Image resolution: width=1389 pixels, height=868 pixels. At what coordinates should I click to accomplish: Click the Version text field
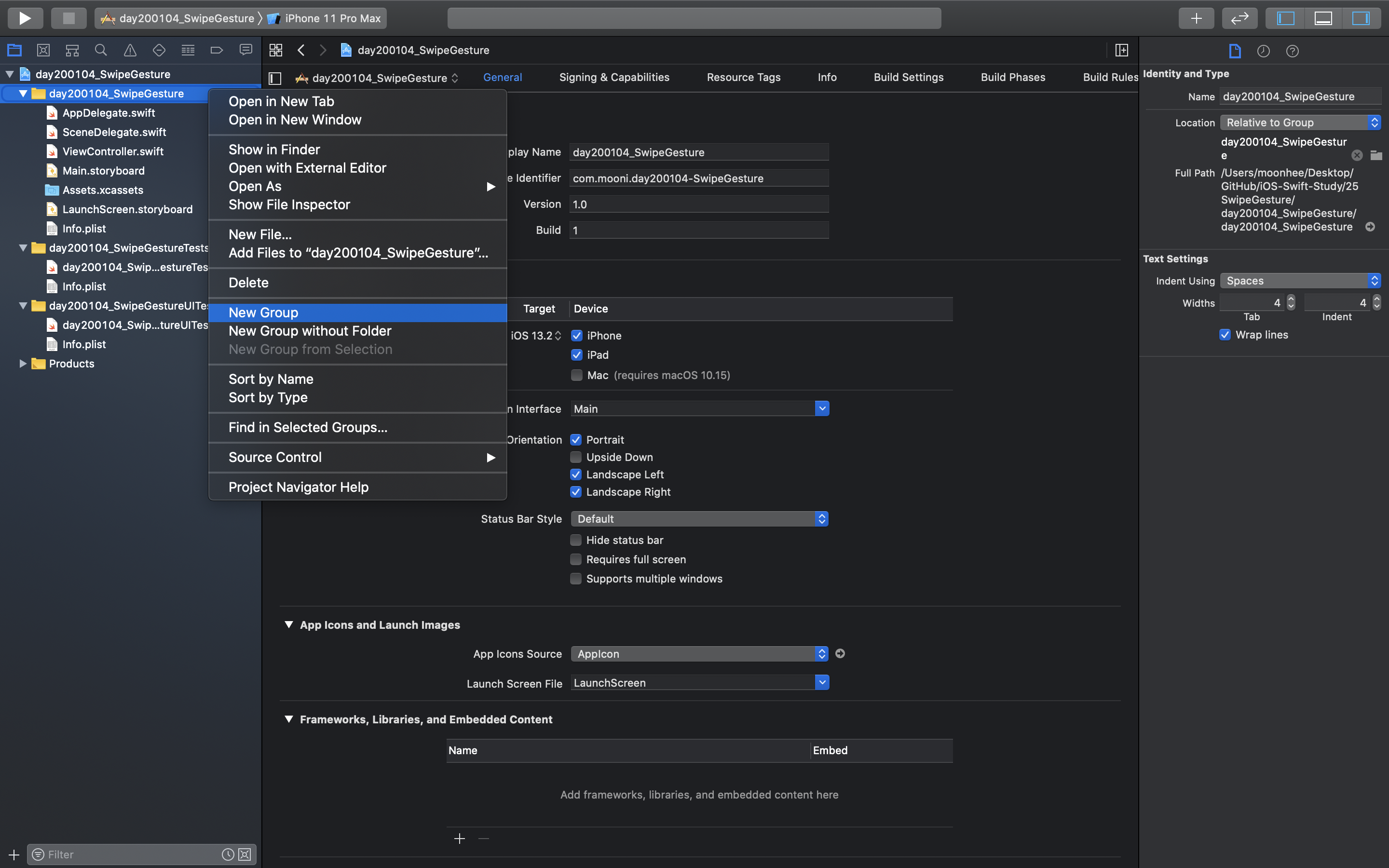pyautogui.click(x=698, y=204)
